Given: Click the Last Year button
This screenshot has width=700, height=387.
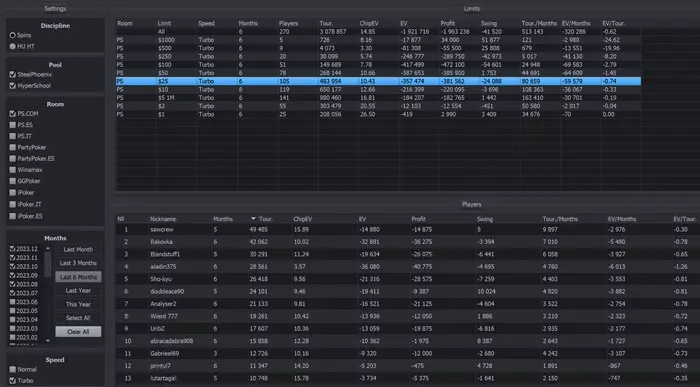Looking at the screenshot, I should [x=78, y=291].
